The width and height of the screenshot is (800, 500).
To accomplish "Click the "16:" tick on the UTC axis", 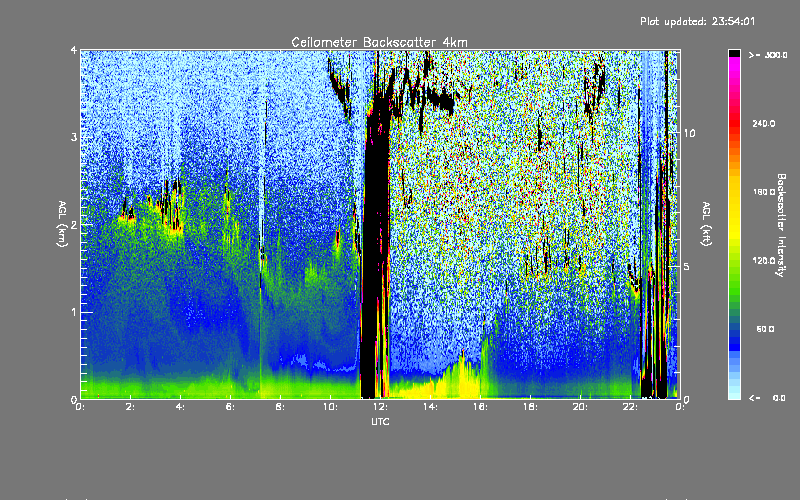I will point(481,407).
